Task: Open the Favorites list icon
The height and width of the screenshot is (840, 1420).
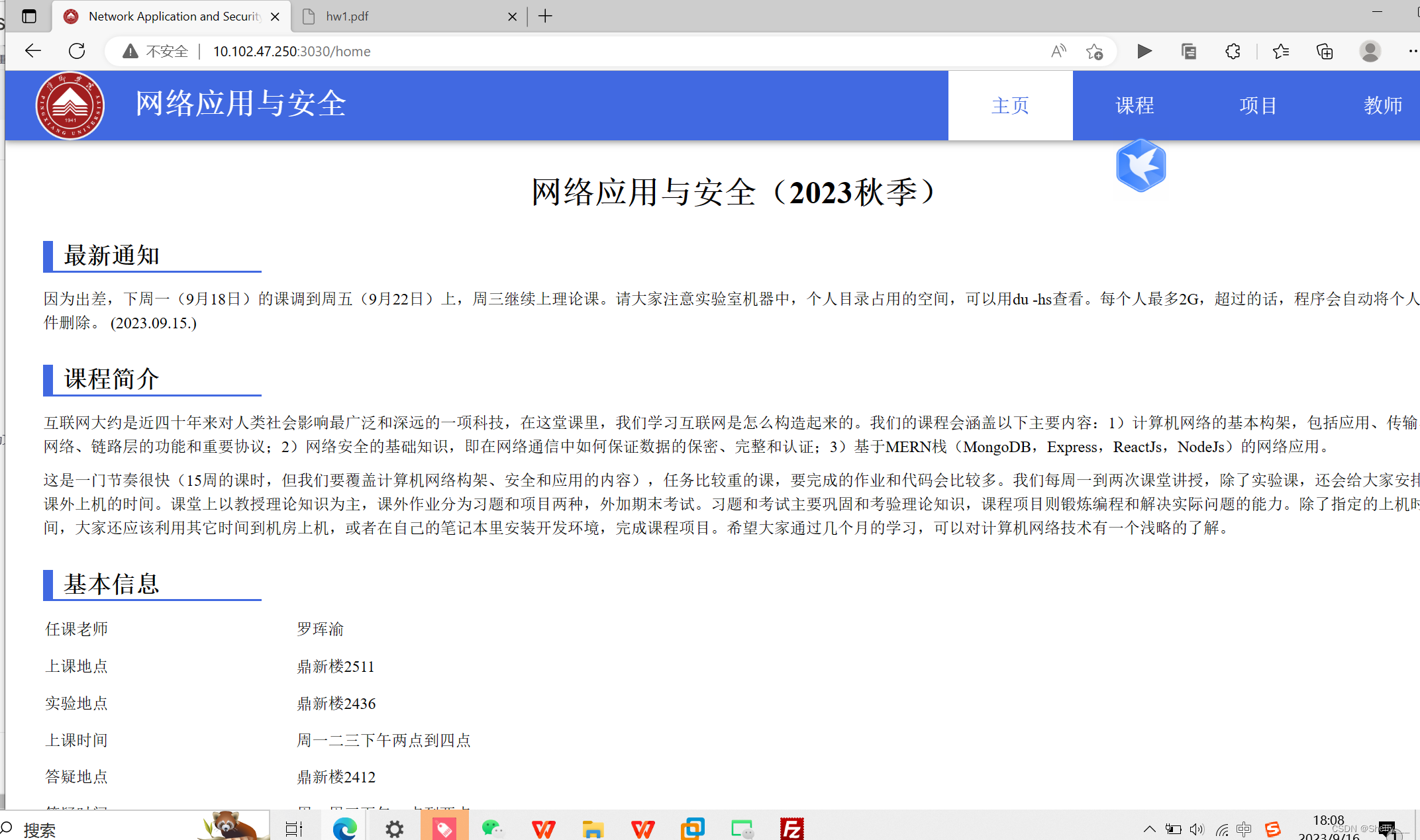Action: coord(1280,51)
